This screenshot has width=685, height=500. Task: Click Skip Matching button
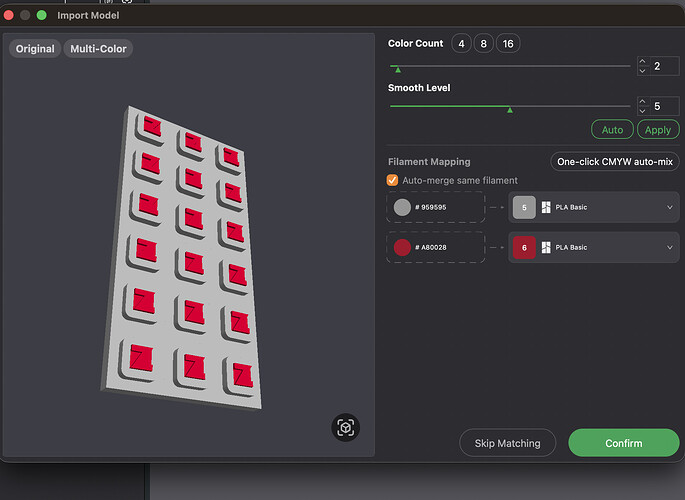(x=507, y=443)
